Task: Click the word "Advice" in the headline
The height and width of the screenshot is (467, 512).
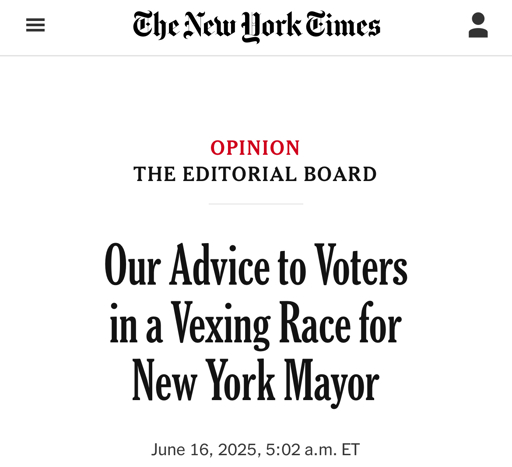Action: [220, 265]
